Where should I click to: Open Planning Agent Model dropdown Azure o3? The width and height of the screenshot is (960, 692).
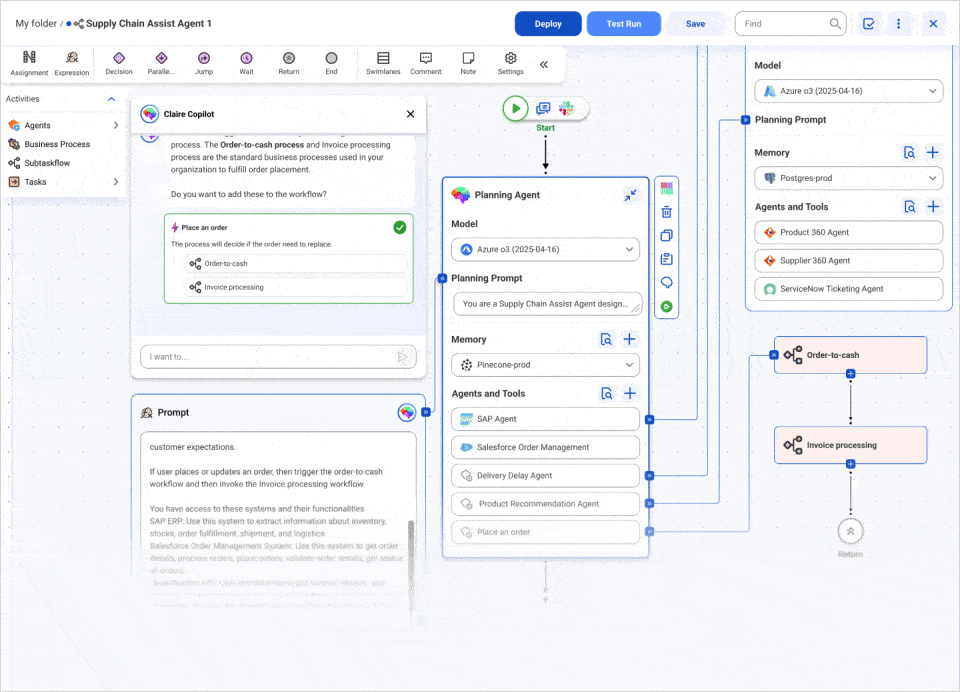546,249
